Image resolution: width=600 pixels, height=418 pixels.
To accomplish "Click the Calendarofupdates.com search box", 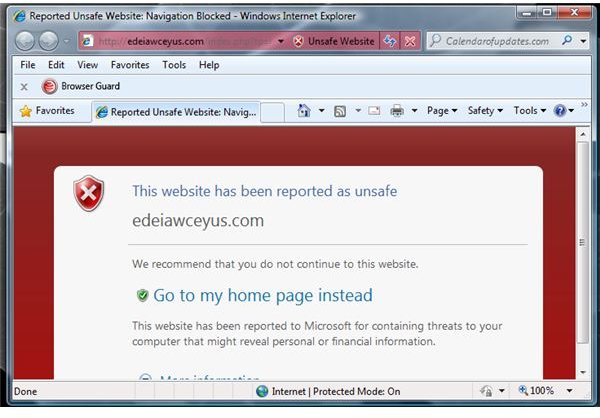I will pos(494,41).
